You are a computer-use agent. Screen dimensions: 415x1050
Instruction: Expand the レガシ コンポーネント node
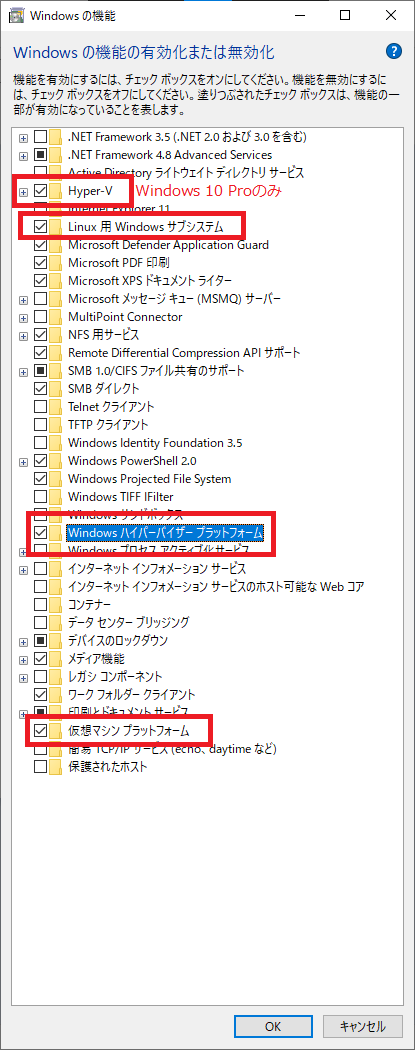pyautogui.click(x=23, y=678)
